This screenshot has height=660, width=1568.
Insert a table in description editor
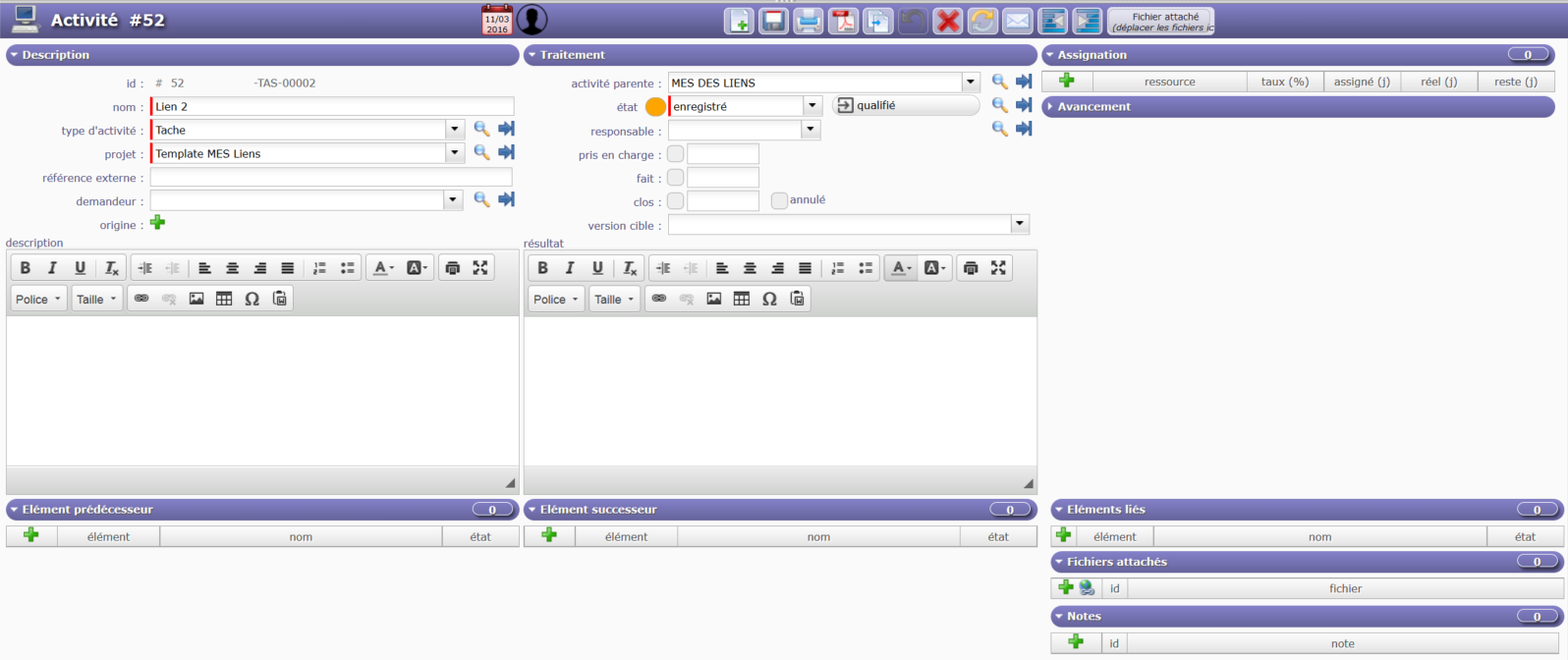click(x=224, y=299)
